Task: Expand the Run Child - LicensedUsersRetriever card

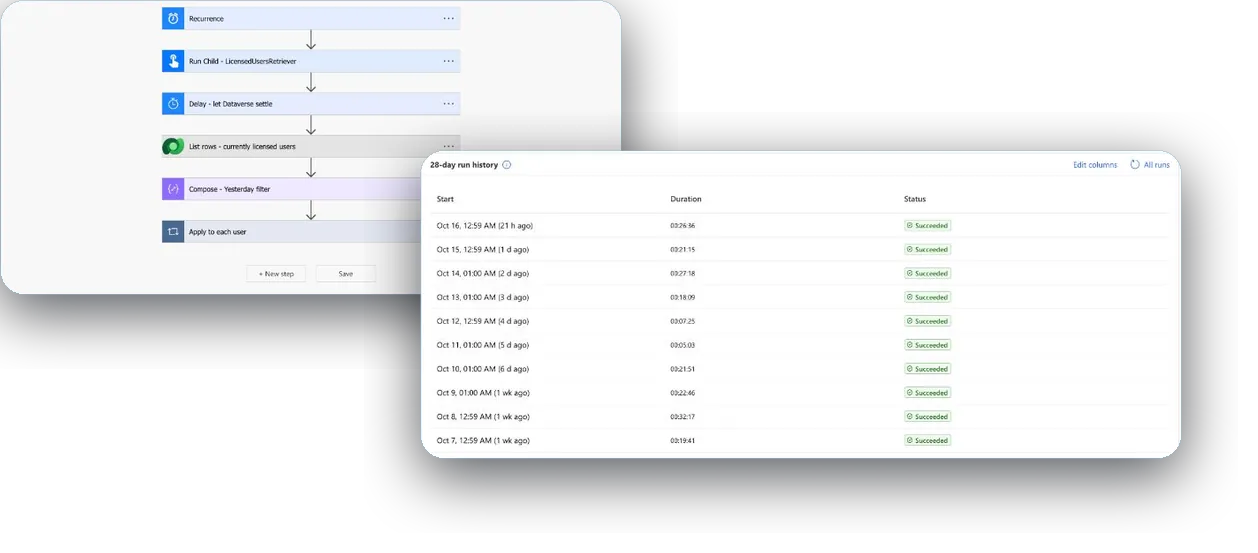Action: tap(311, 61)
